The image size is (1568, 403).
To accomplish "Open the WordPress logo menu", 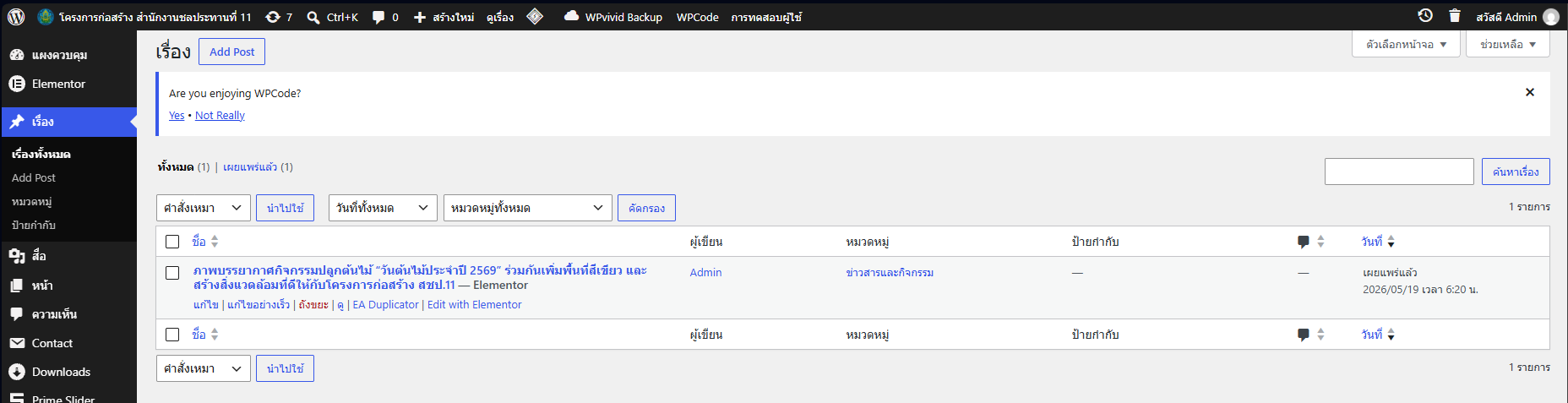I will 16,17.
